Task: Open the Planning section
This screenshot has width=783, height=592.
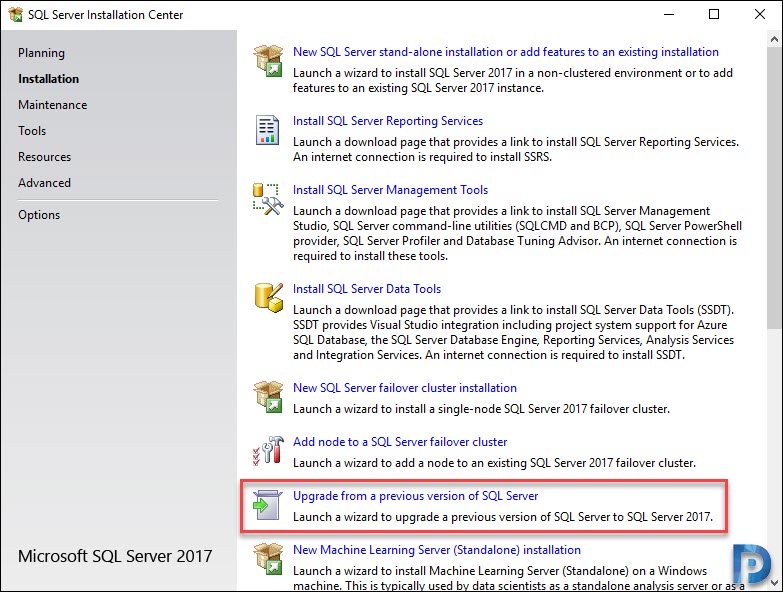Action: coord(41,53)
